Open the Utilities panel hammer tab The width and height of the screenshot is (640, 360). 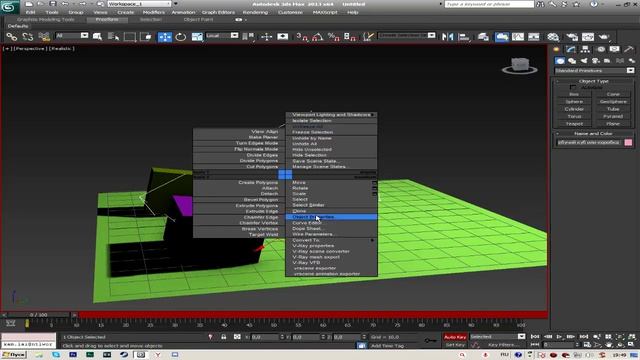click(629, 49)
